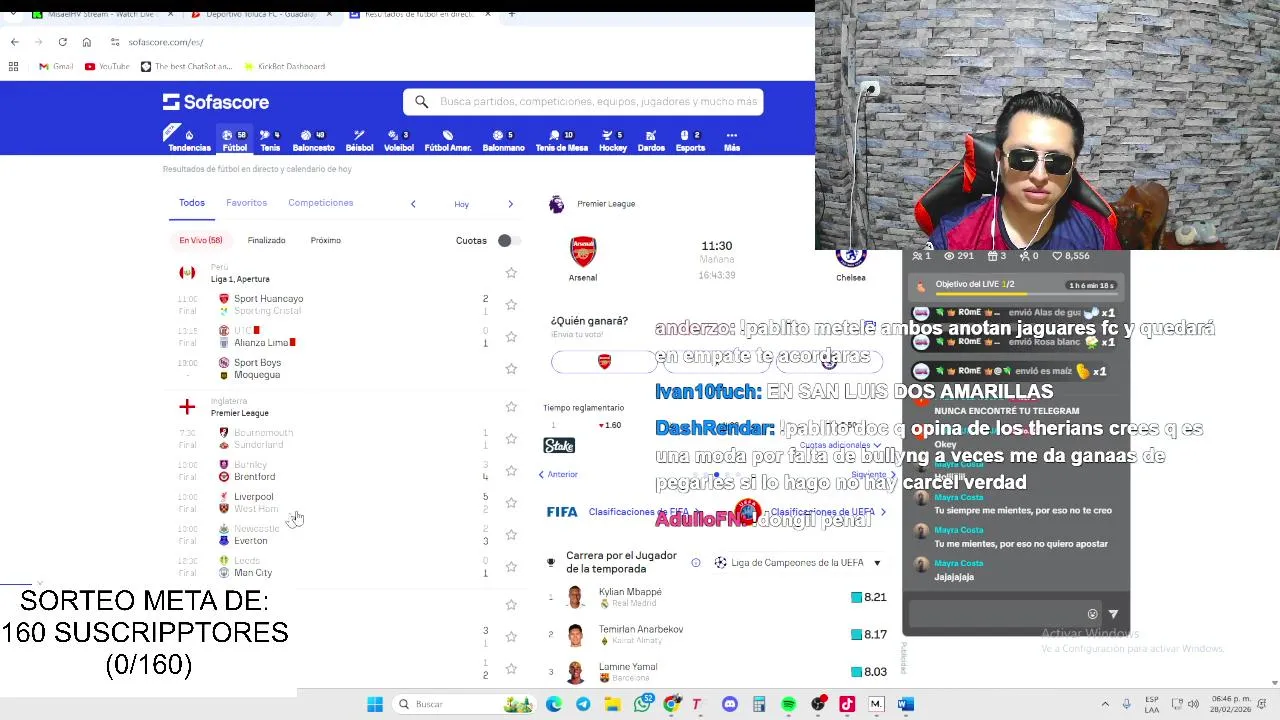1280x720 pixels.
Task: Open the YouTube bookmark
Action: pos(107,66)
